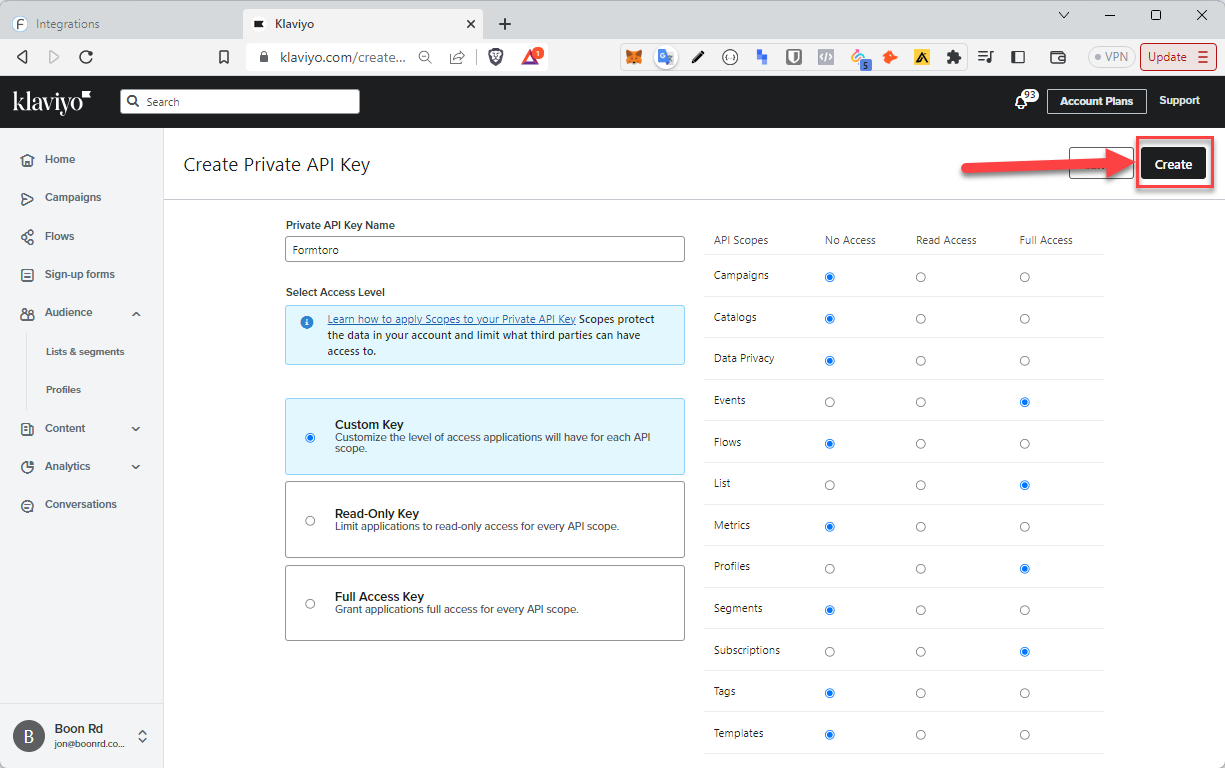Toggle the browser sidebar panel icon
The image size is (1225, 768).
1018,57
